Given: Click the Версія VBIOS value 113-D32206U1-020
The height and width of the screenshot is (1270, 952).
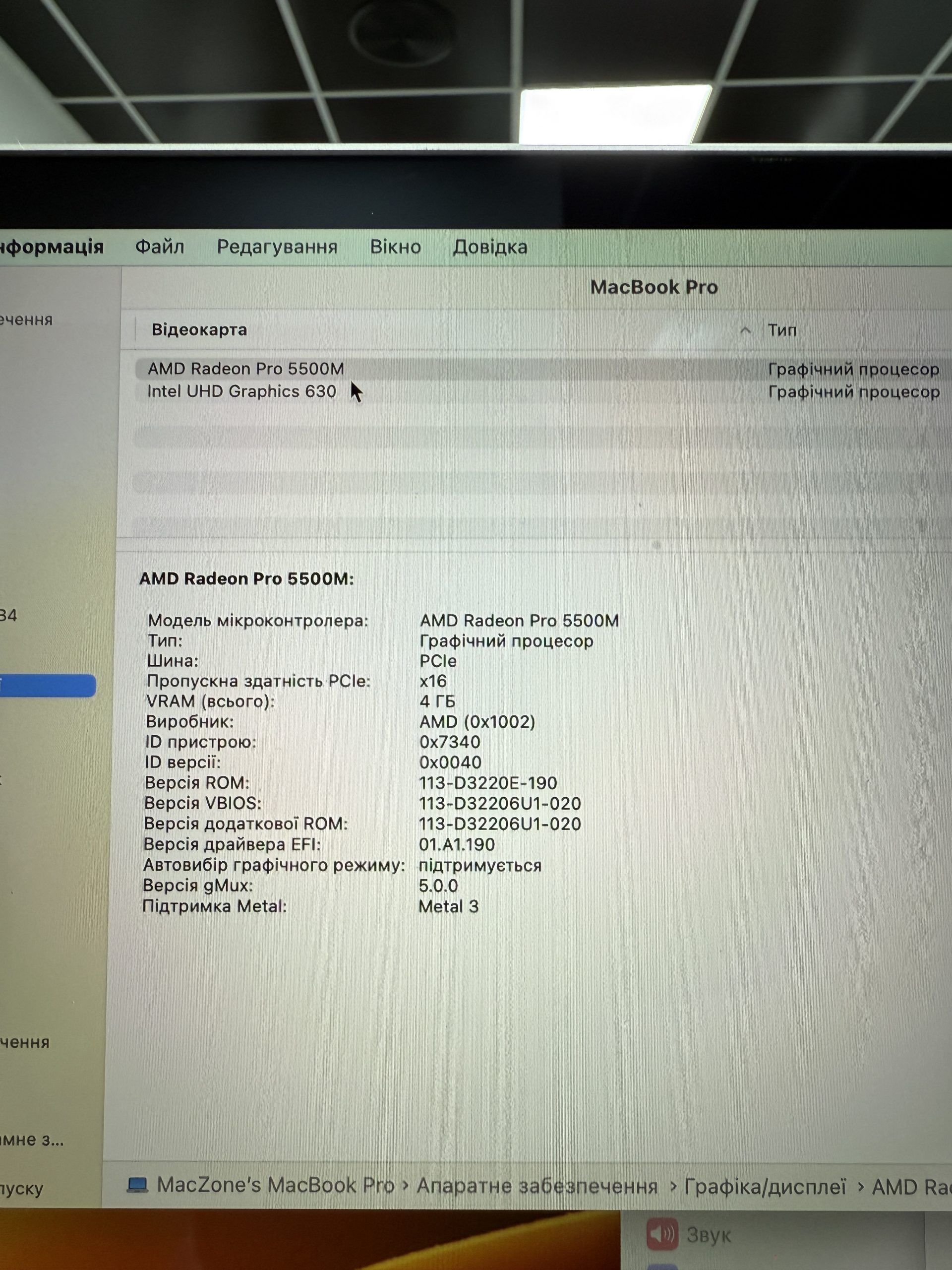Looking at the screenshot, I should point(500,803).
